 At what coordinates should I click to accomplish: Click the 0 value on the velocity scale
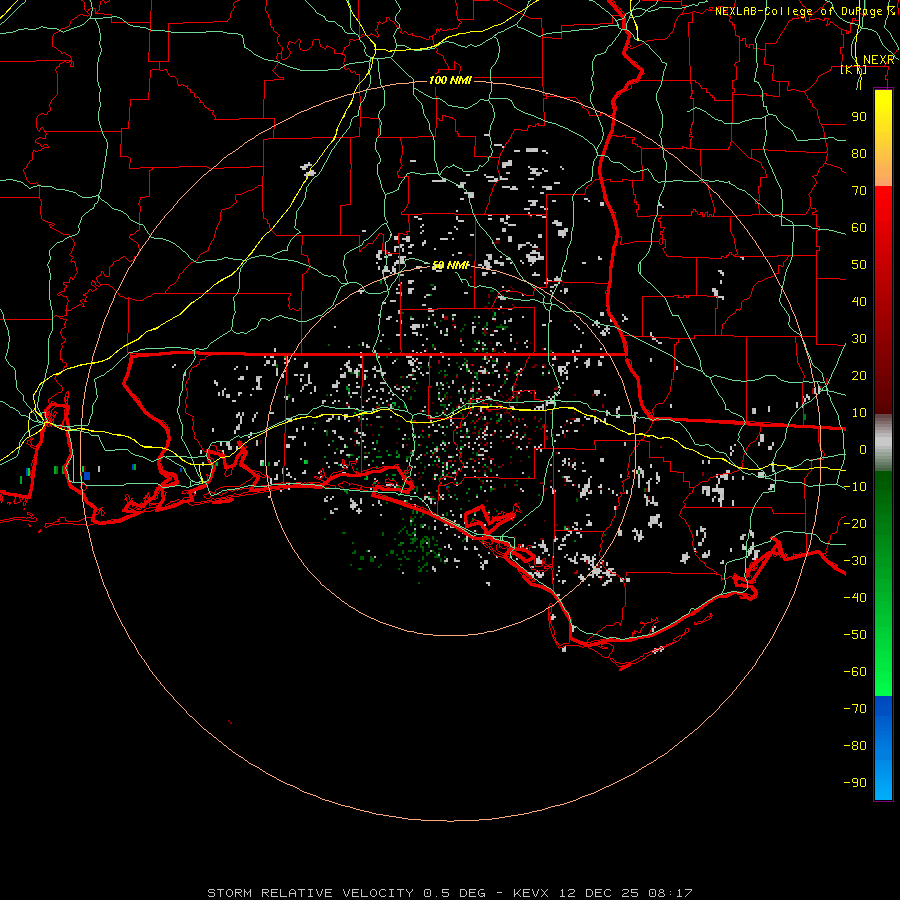click(x=863, y=450)
